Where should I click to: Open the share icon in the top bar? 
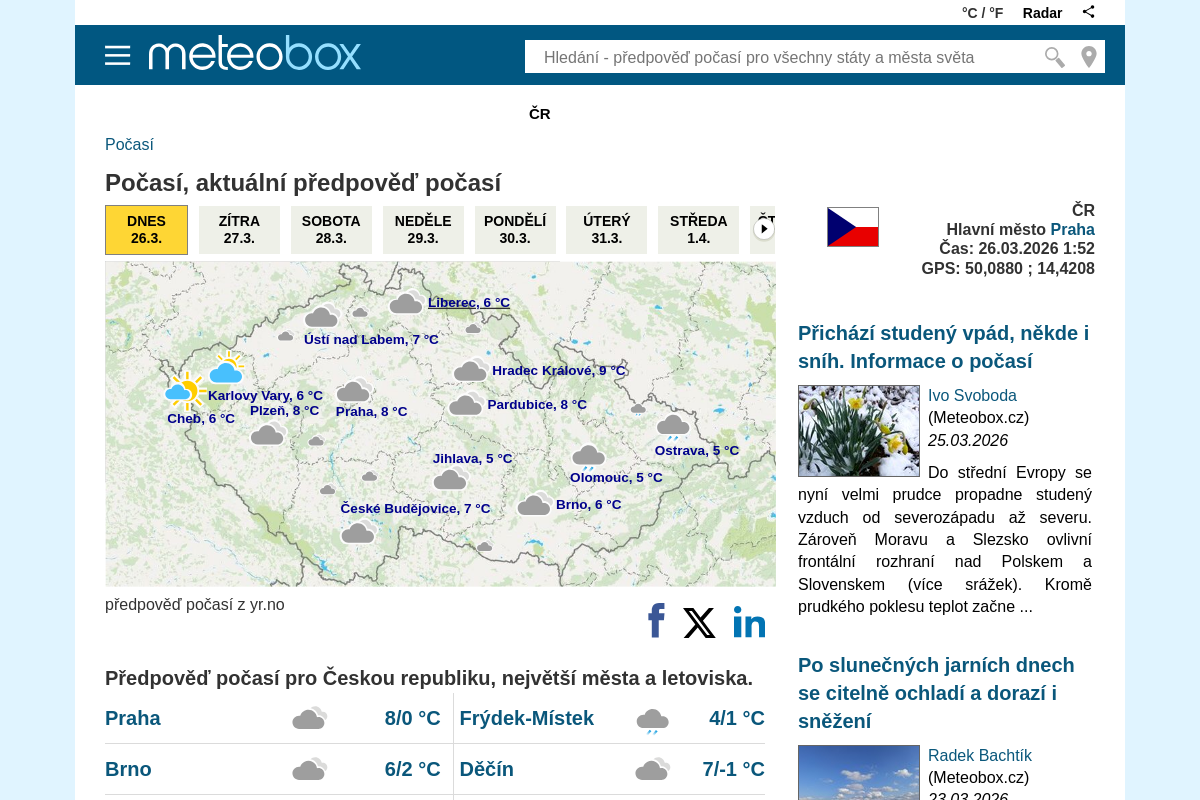point(1088,11)
